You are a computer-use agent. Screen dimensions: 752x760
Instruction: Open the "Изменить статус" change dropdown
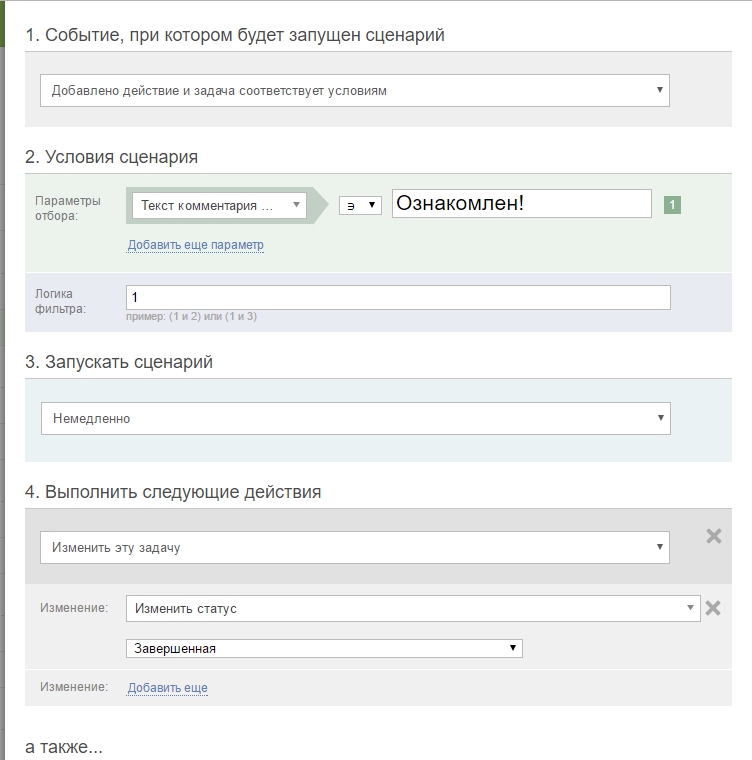click(413, 608)
